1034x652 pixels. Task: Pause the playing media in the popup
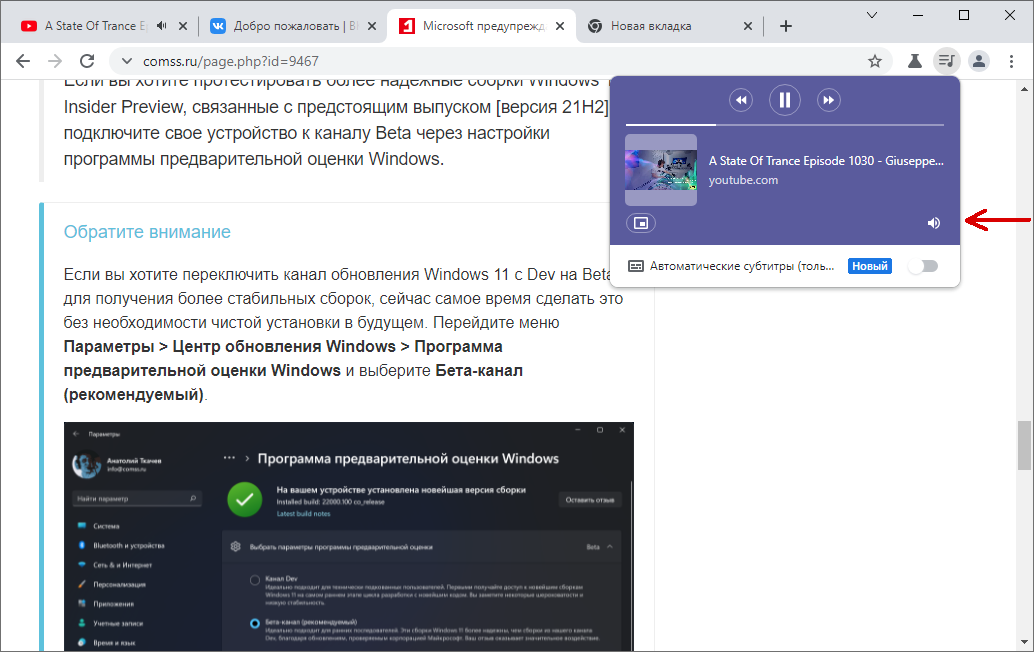tap(785, 100)
